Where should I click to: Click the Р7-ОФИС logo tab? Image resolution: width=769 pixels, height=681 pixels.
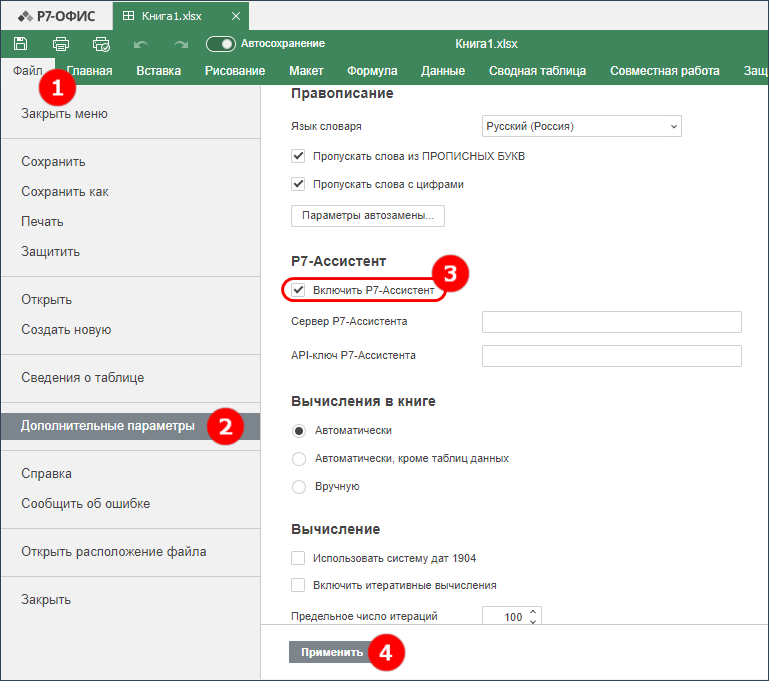coord(56,16)
